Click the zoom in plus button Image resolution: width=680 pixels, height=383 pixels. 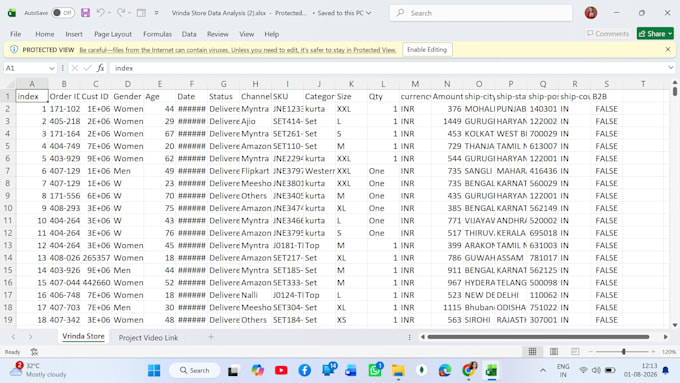coord(653,351)
